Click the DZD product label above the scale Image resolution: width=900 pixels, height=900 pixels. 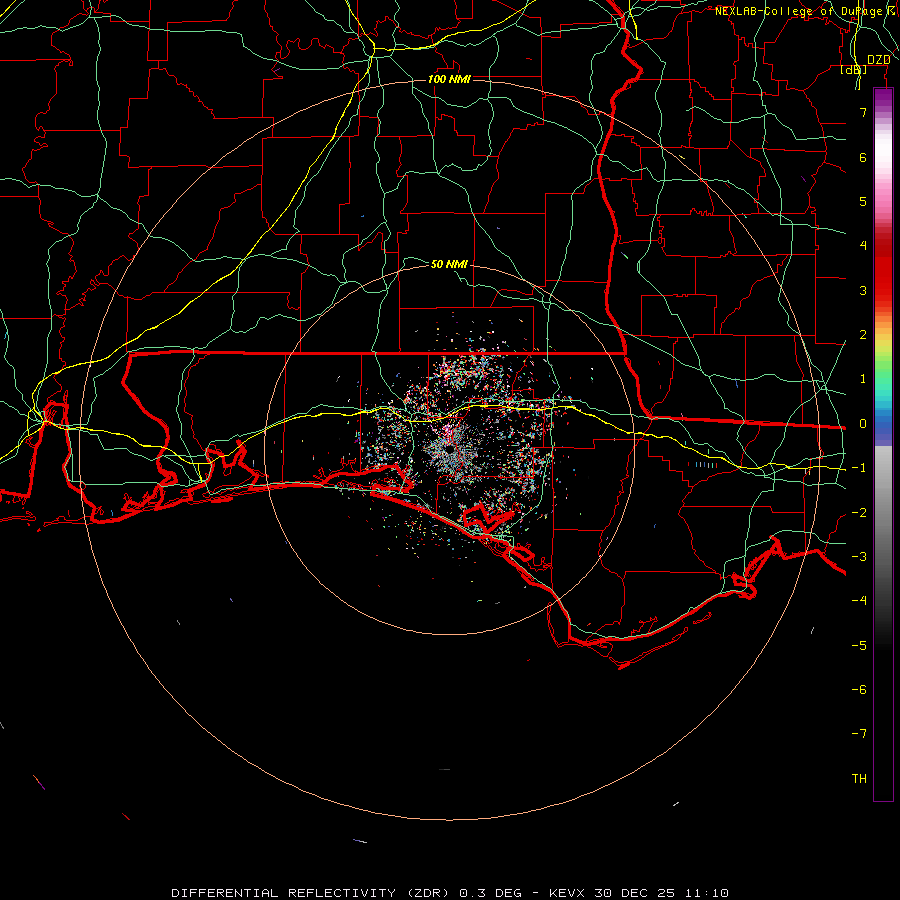click(x=879, y=60)
